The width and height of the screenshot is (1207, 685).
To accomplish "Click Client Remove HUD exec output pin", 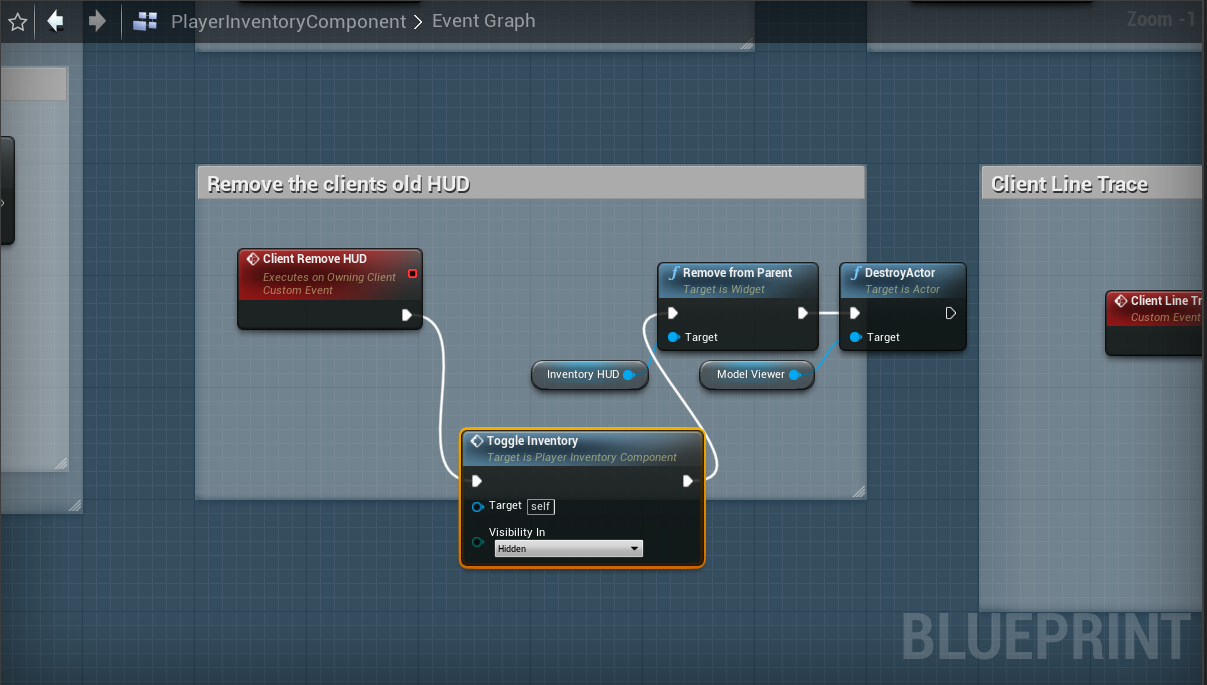I will pos(406,315).
